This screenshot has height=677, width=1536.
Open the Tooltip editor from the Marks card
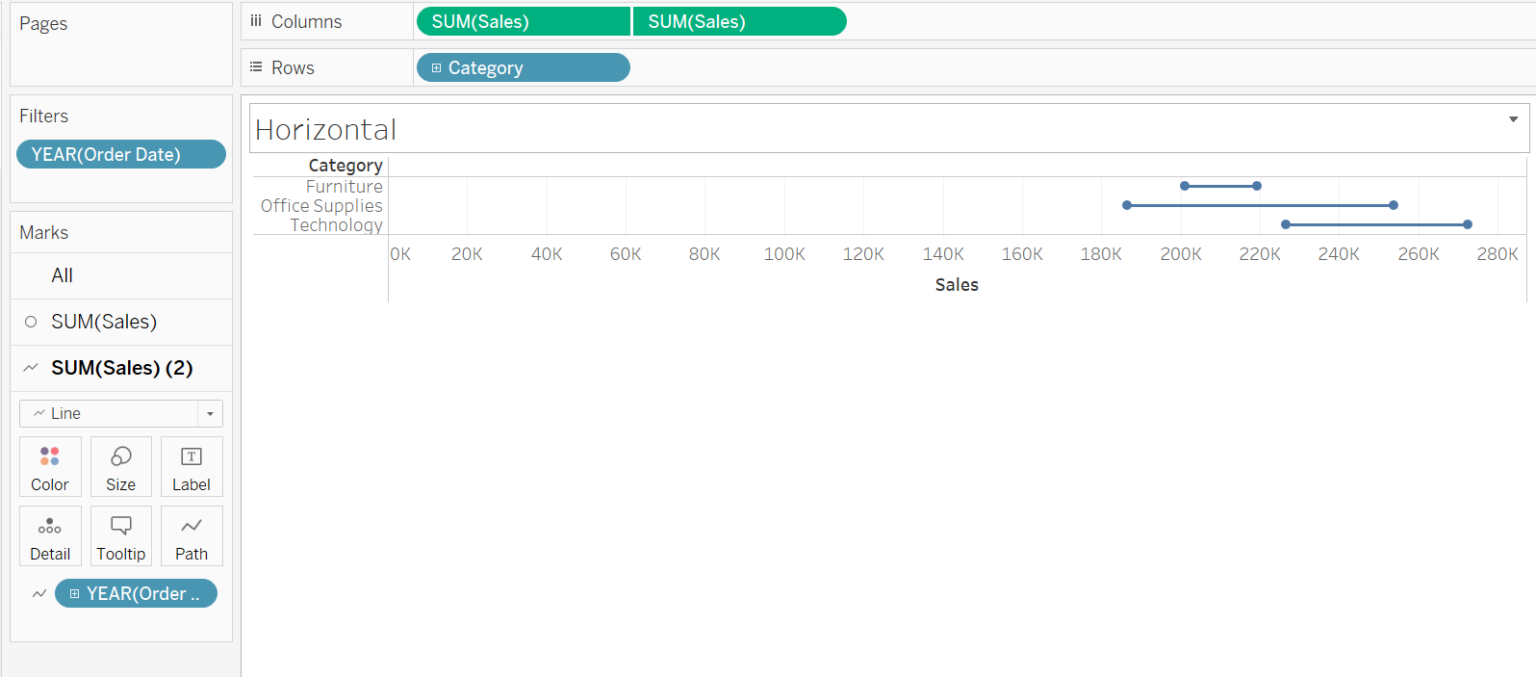coord(121,536)
